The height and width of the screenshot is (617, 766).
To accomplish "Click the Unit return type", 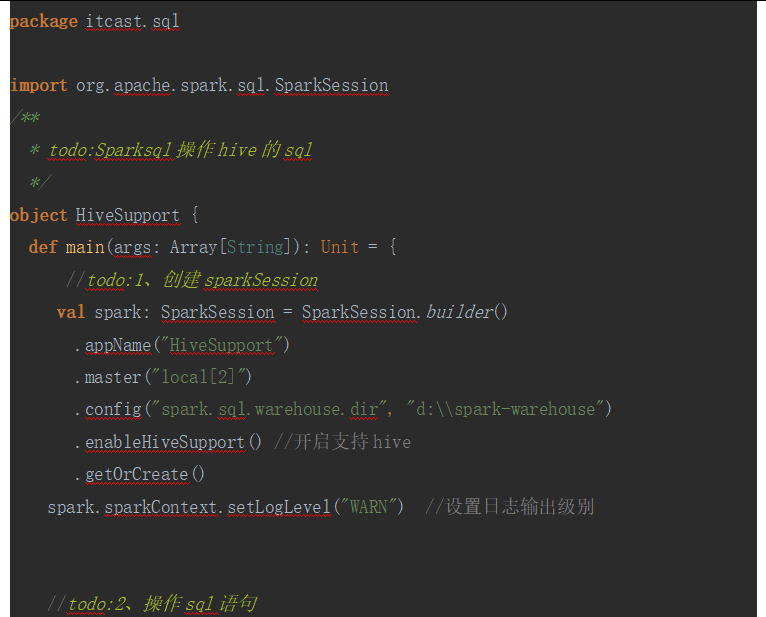I will click(x=339, y=247).
